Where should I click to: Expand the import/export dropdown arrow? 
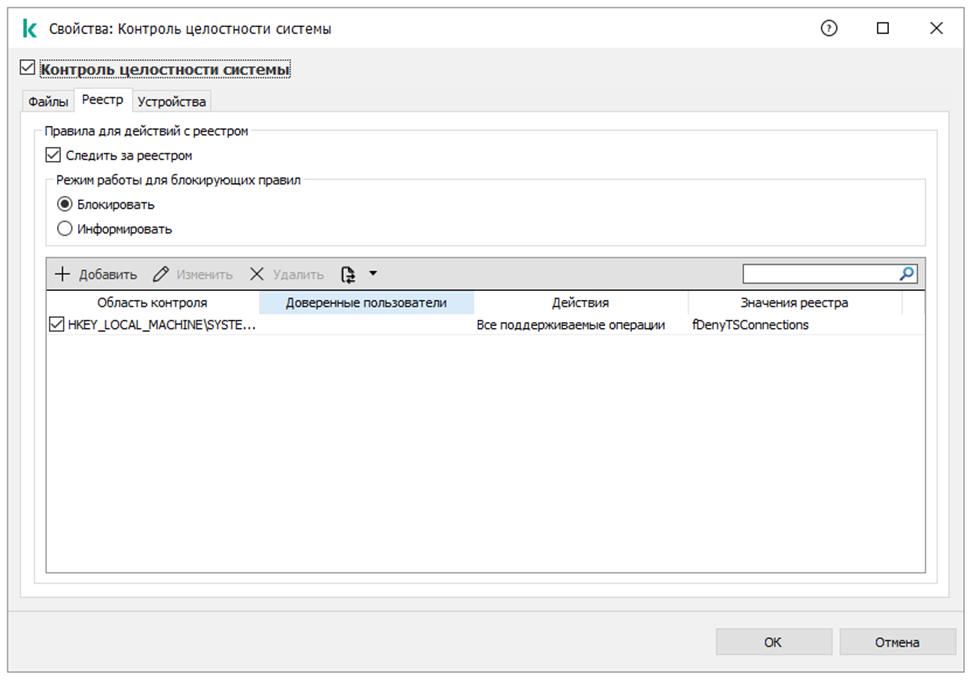[373, 273]
